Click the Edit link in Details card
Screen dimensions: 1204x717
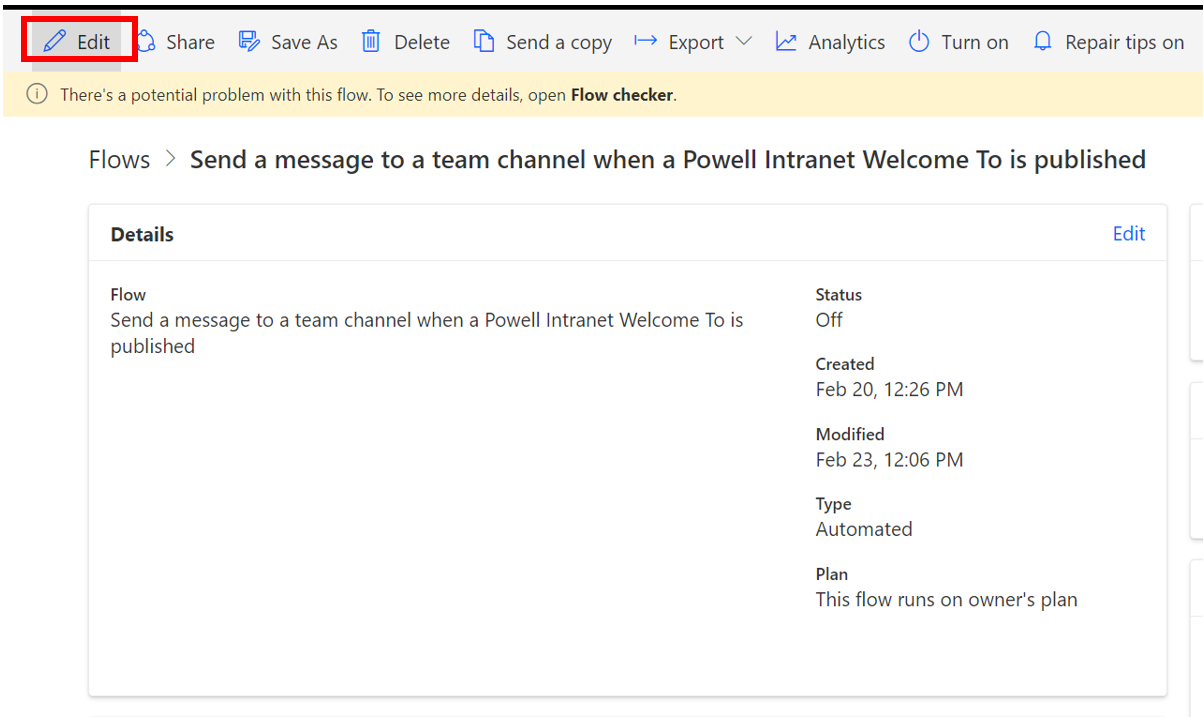click(x=1129, y=233)
